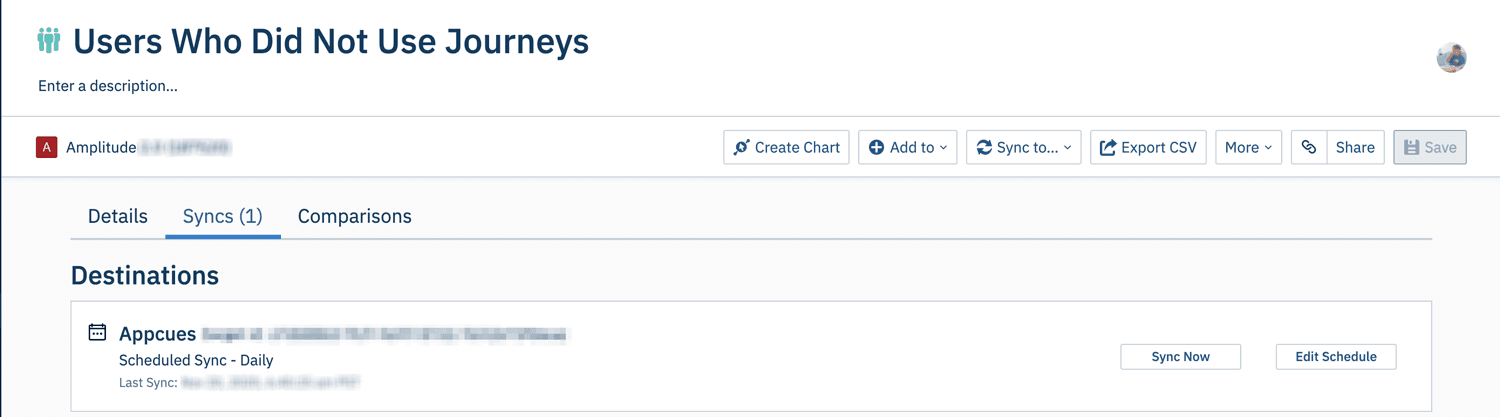
Task: Click the Appcues destination name
Action: coord(157,334)
